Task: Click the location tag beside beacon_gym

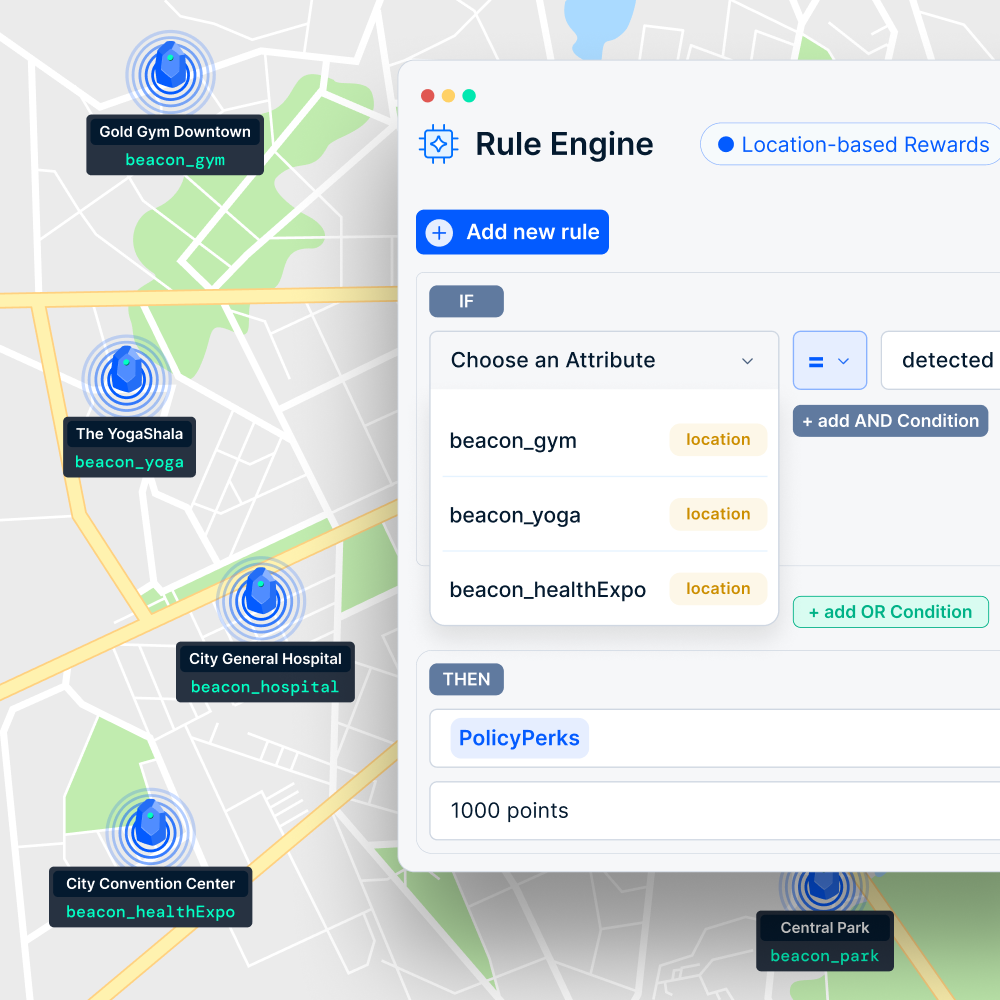Action: click(718, 439)
